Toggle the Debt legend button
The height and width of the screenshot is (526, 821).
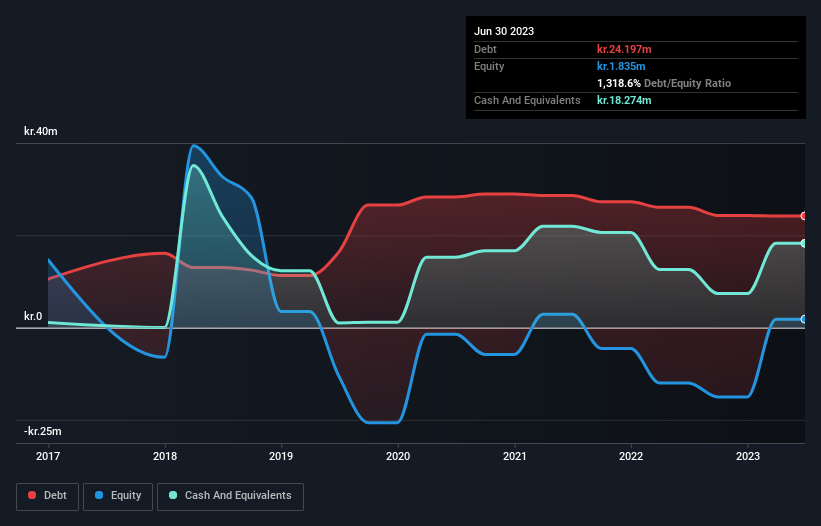(48, 496)
